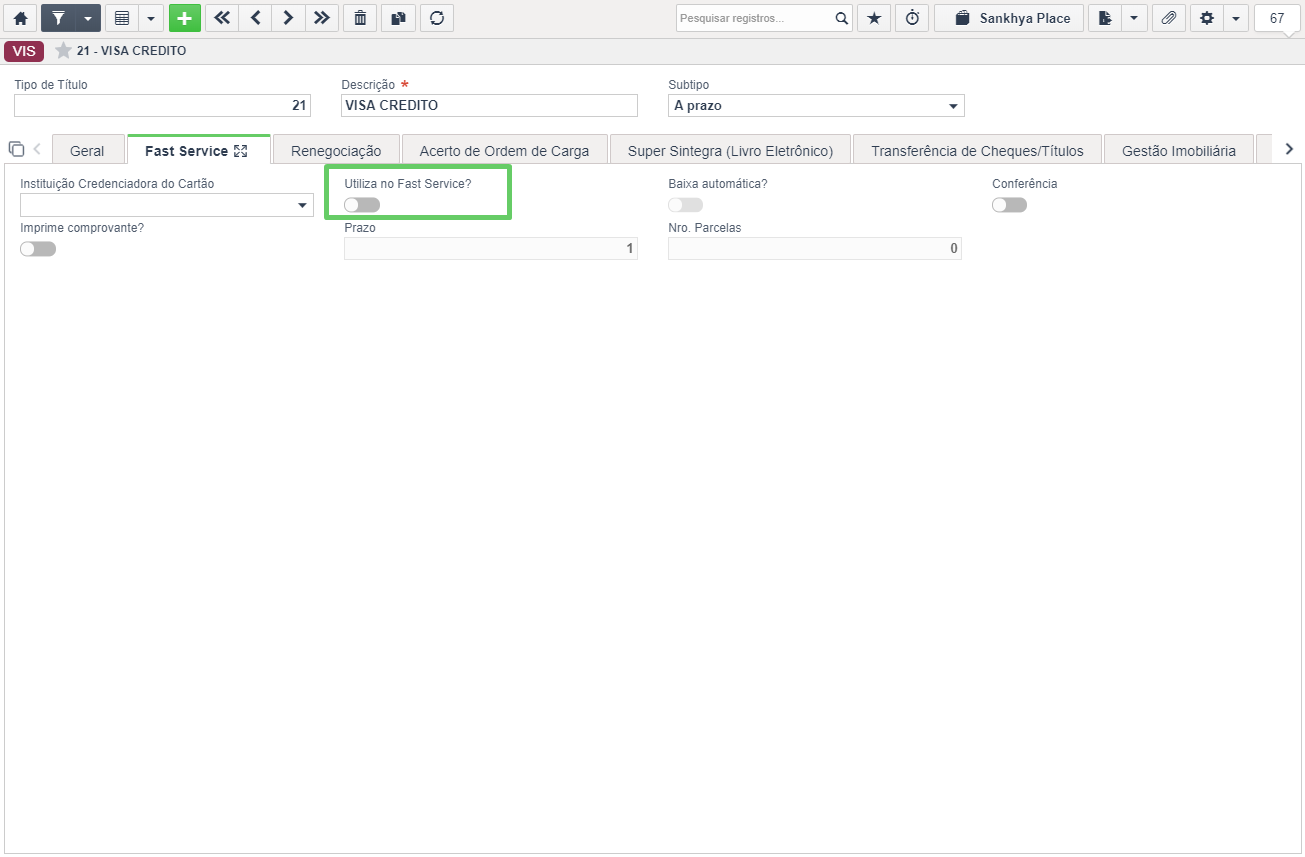Image resolution: width=1305 pixels, height=857 pixels.
Task: Switch to Transferência de Cheques/Títulos tab
Action: pyautogui.click(x=977, y=151)
